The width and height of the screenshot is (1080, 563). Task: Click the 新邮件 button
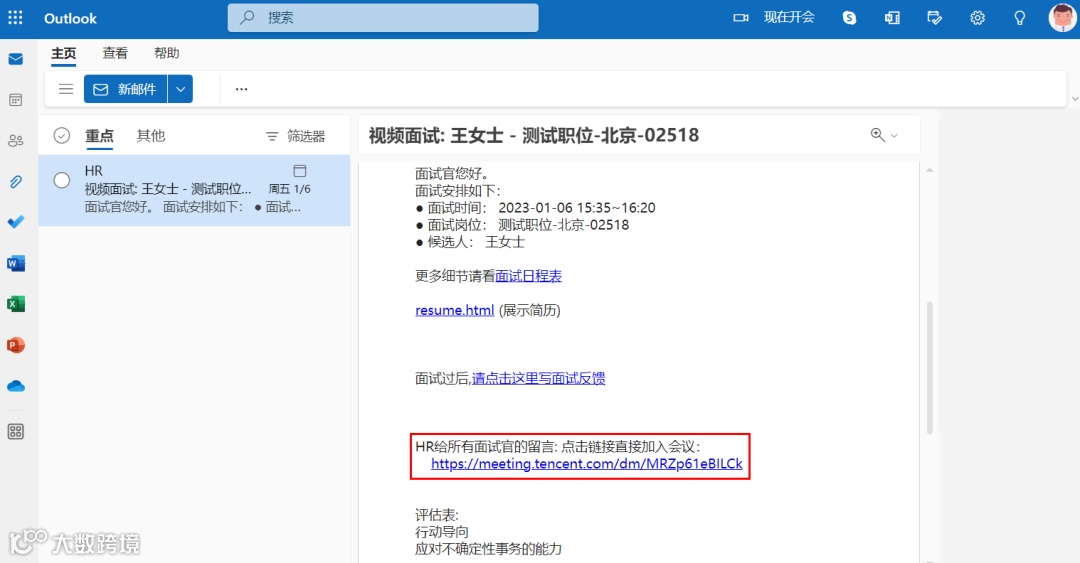click(125, 89)
